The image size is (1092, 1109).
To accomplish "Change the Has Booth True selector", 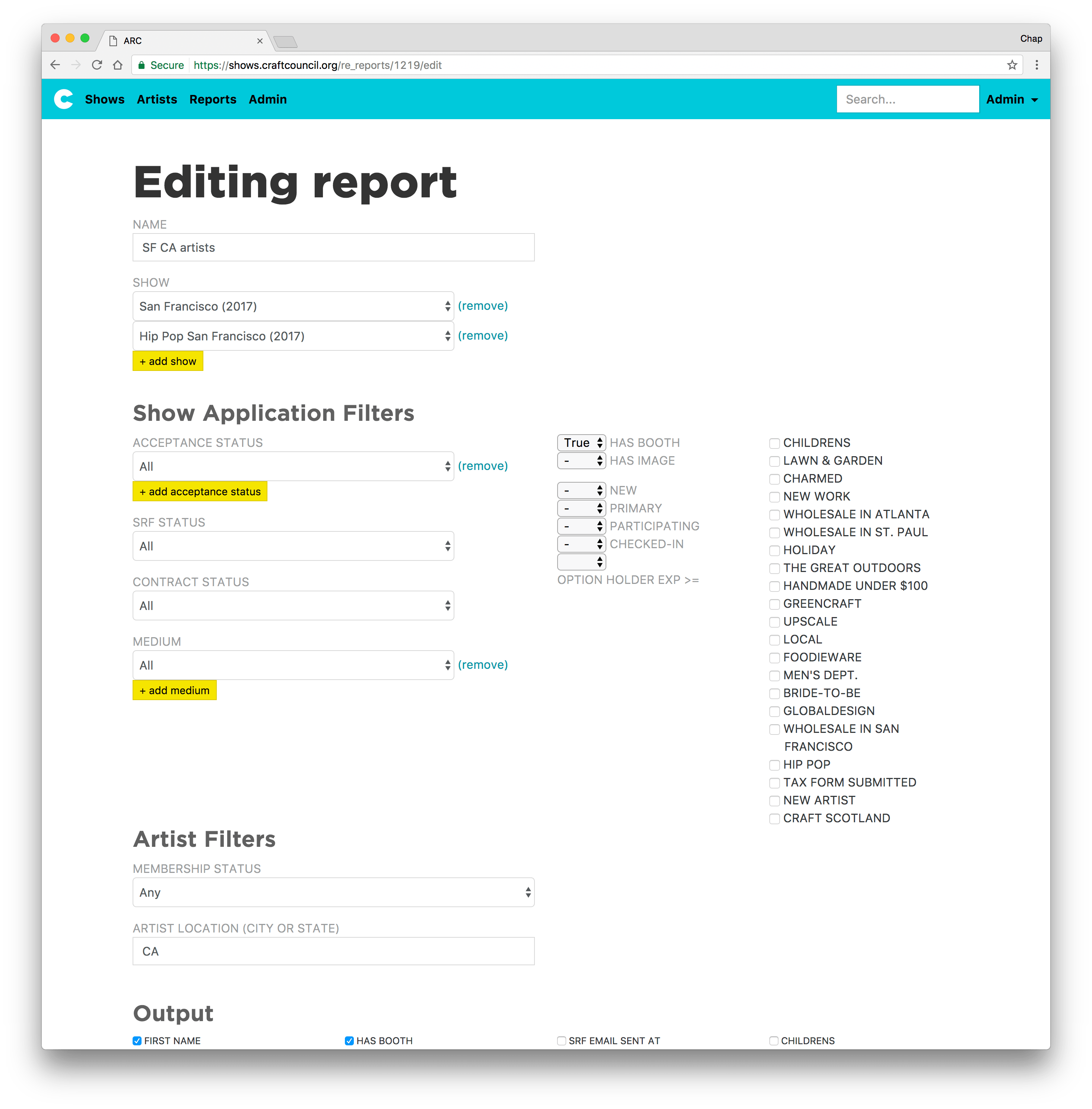I will [x=581, y=443].
